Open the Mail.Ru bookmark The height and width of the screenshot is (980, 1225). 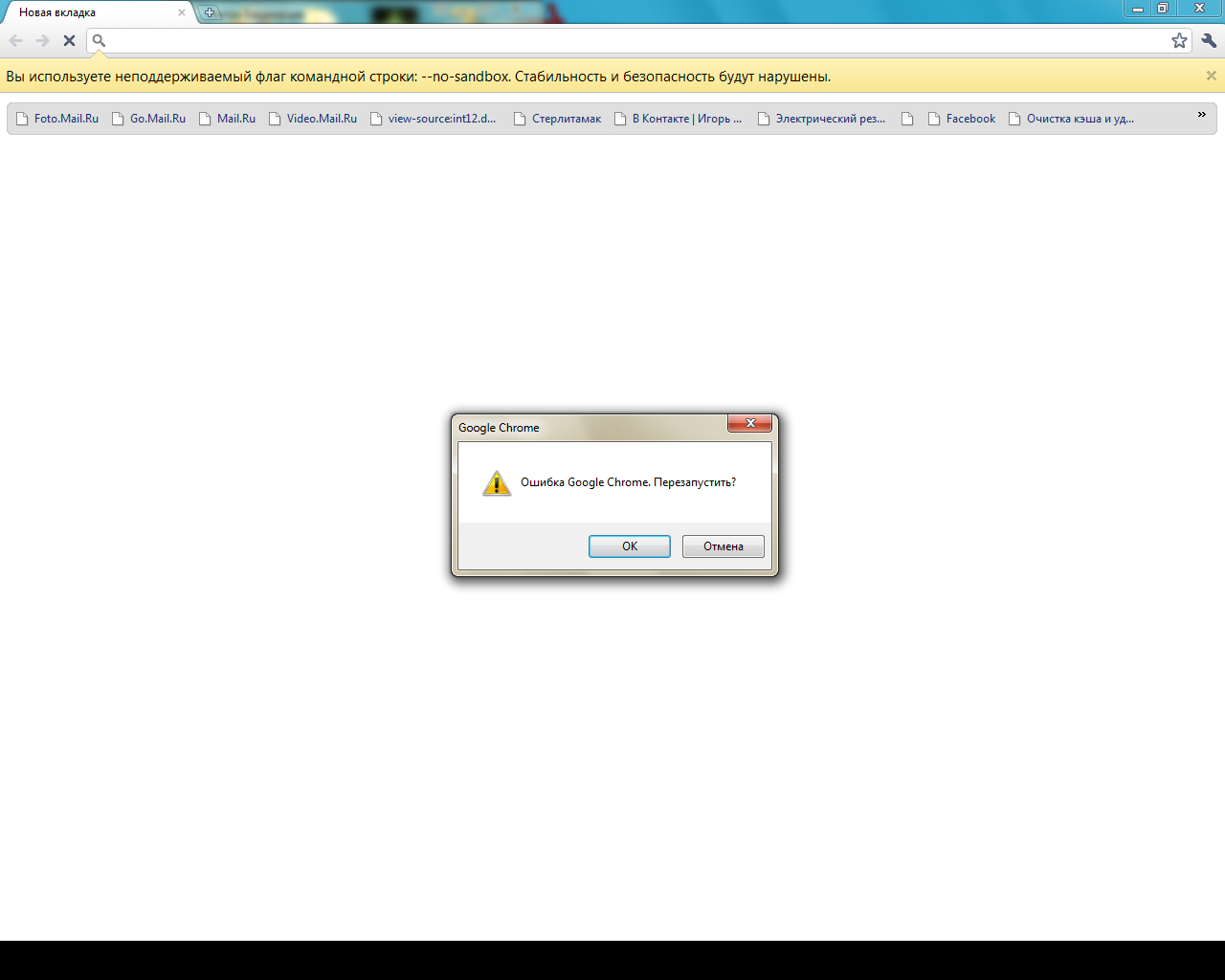227,119
